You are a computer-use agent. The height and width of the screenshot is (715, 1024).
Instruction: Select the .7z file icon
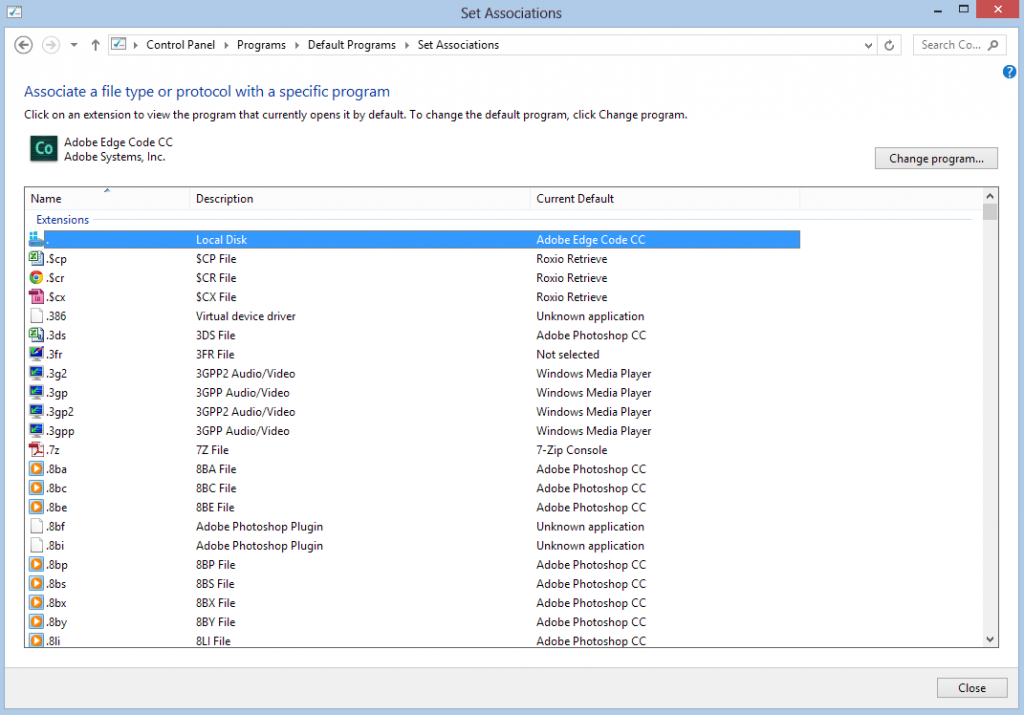pos(36,450)
